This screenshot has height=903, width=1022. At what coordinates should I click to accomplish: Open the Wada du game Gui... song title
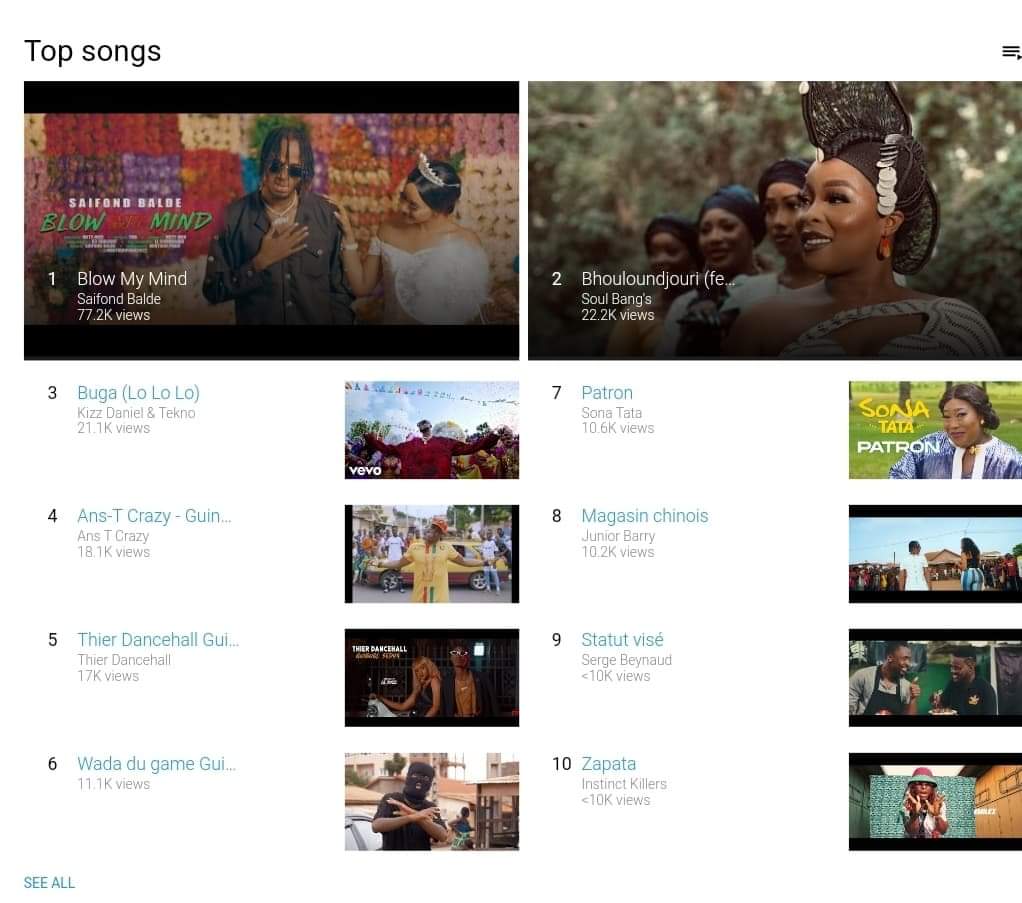pos(156,763)
